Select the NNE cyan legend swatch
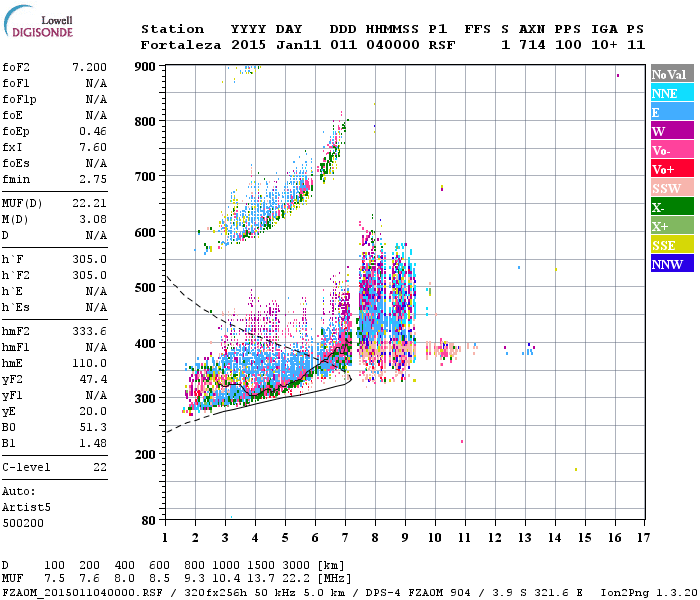This screenshot has height=600, width=700. 672,93
